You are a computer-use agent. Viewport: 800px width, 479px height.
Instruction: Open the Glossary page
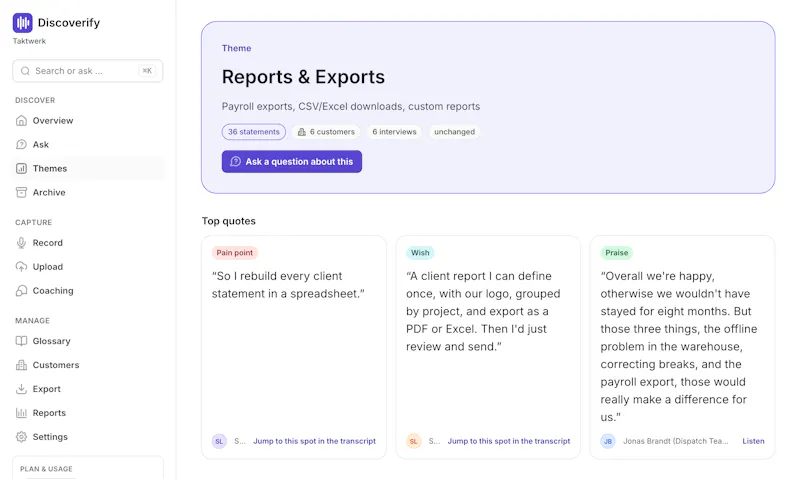click(88, 341)
